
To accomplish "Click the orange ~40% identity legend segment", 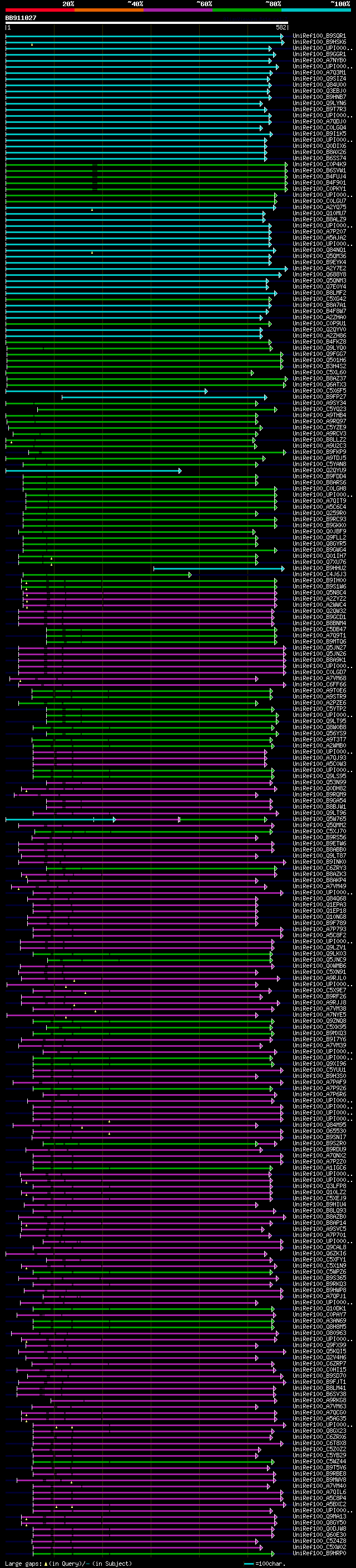I will [x=109, y=10].
